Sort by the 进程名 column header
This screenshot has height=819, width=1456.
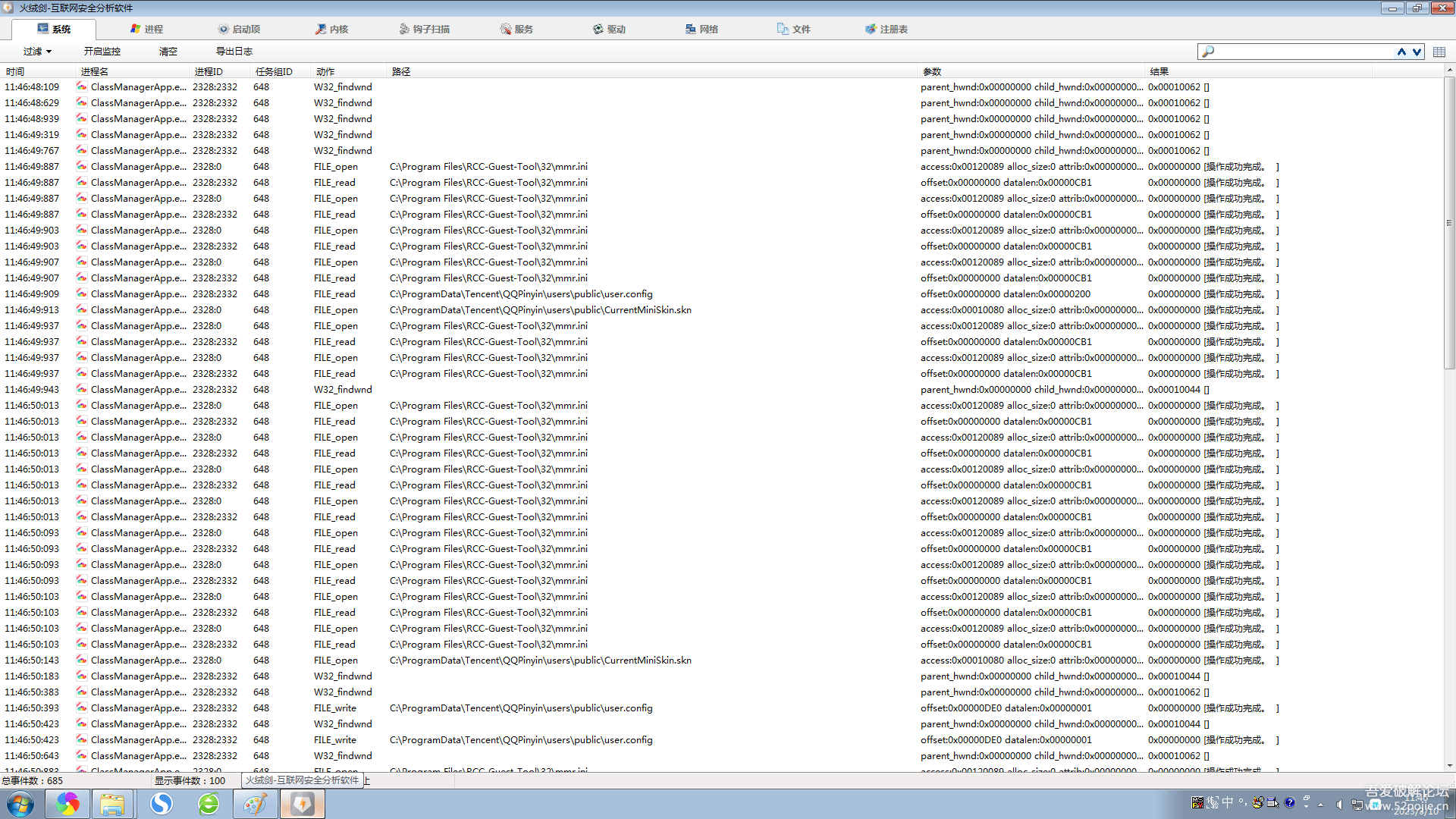tap(132, 71)
